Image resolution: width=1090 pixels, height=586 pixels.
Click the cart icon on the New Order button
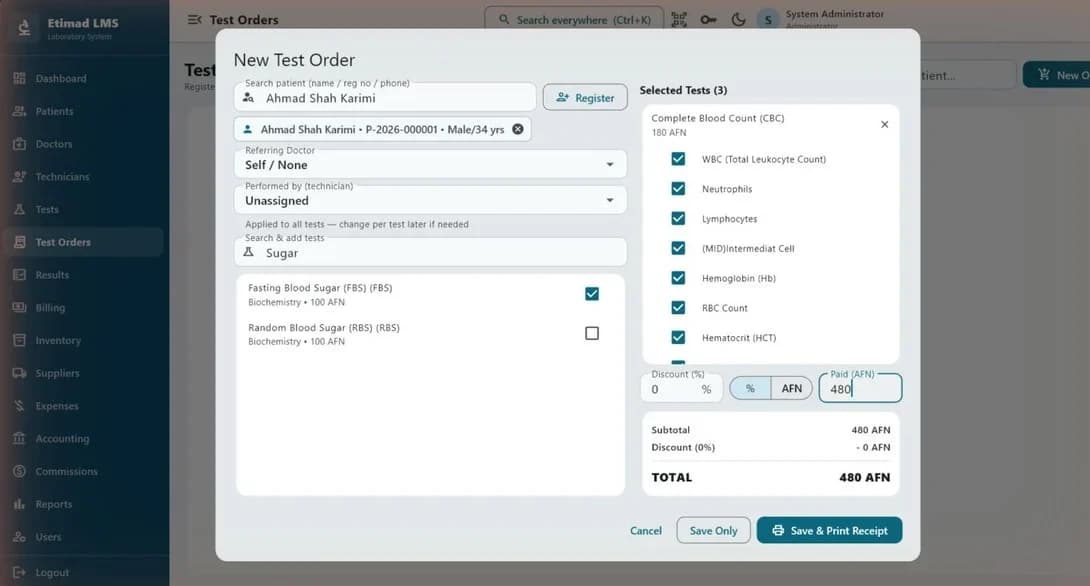pyautogui.click(x=1043, y=74)
